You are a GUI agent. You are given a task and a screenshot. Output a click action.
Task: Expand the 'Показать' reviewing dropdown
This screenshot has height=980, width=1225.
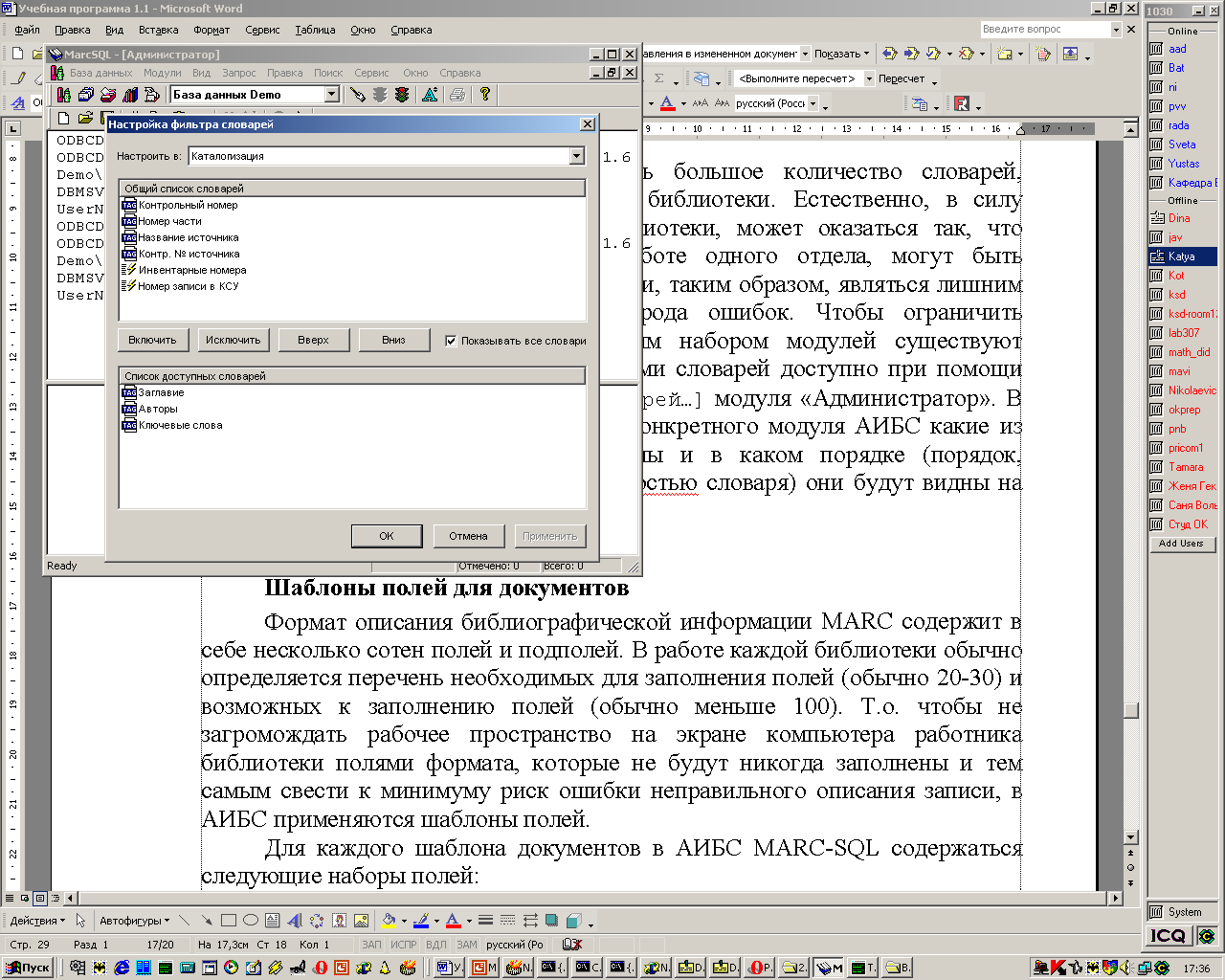[842, 54]
